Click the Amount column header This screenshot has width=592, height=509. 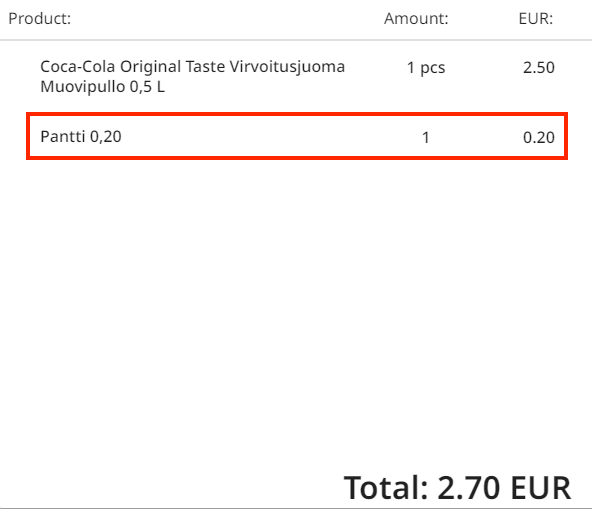(x=416, y=19)
